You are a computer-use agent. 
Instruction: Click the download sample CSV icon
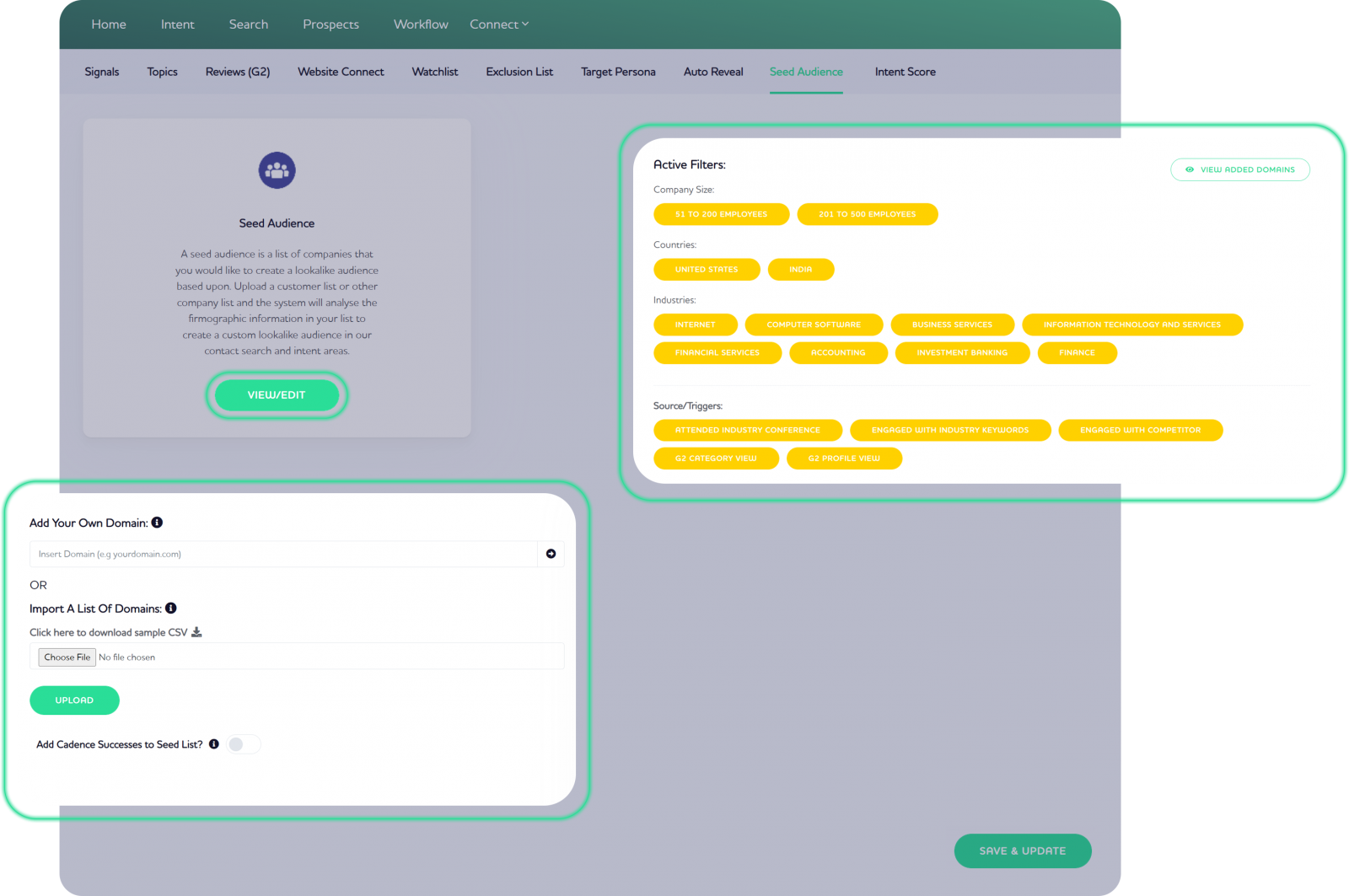tap(196, 632)
